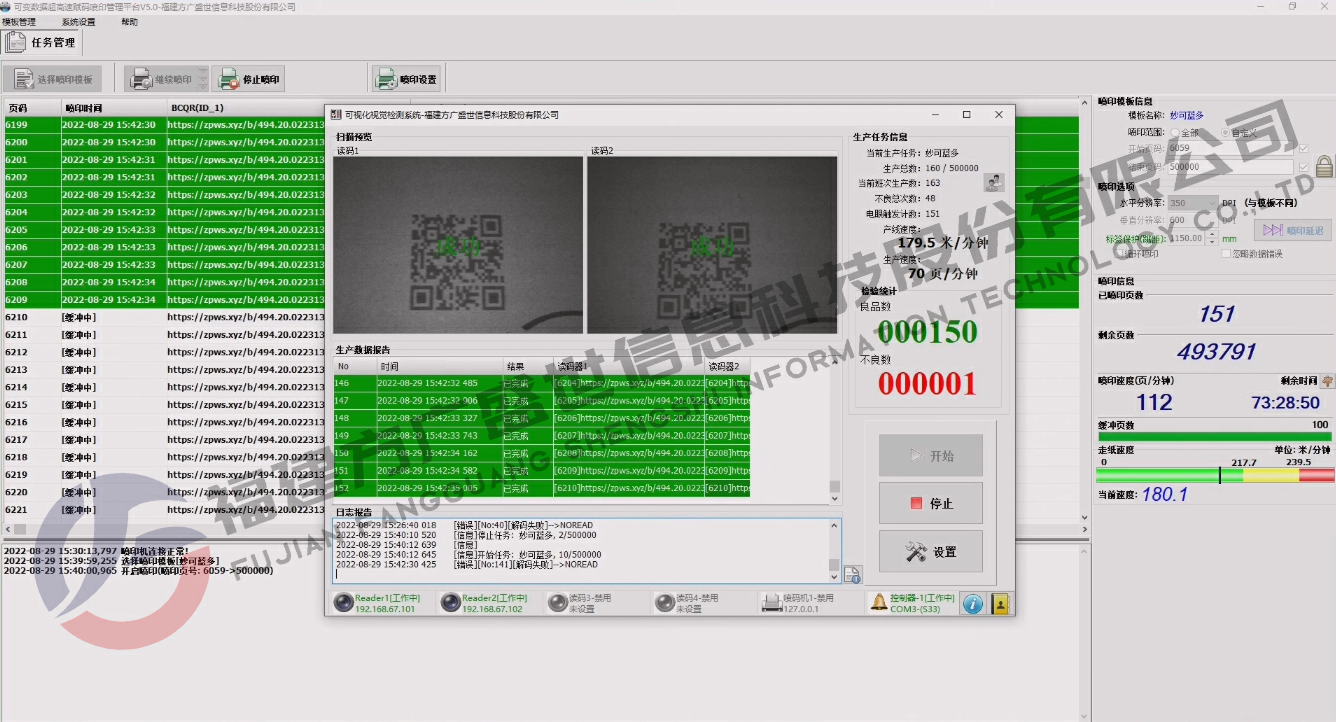Click the 设置 settings button with tools icon

930,552
